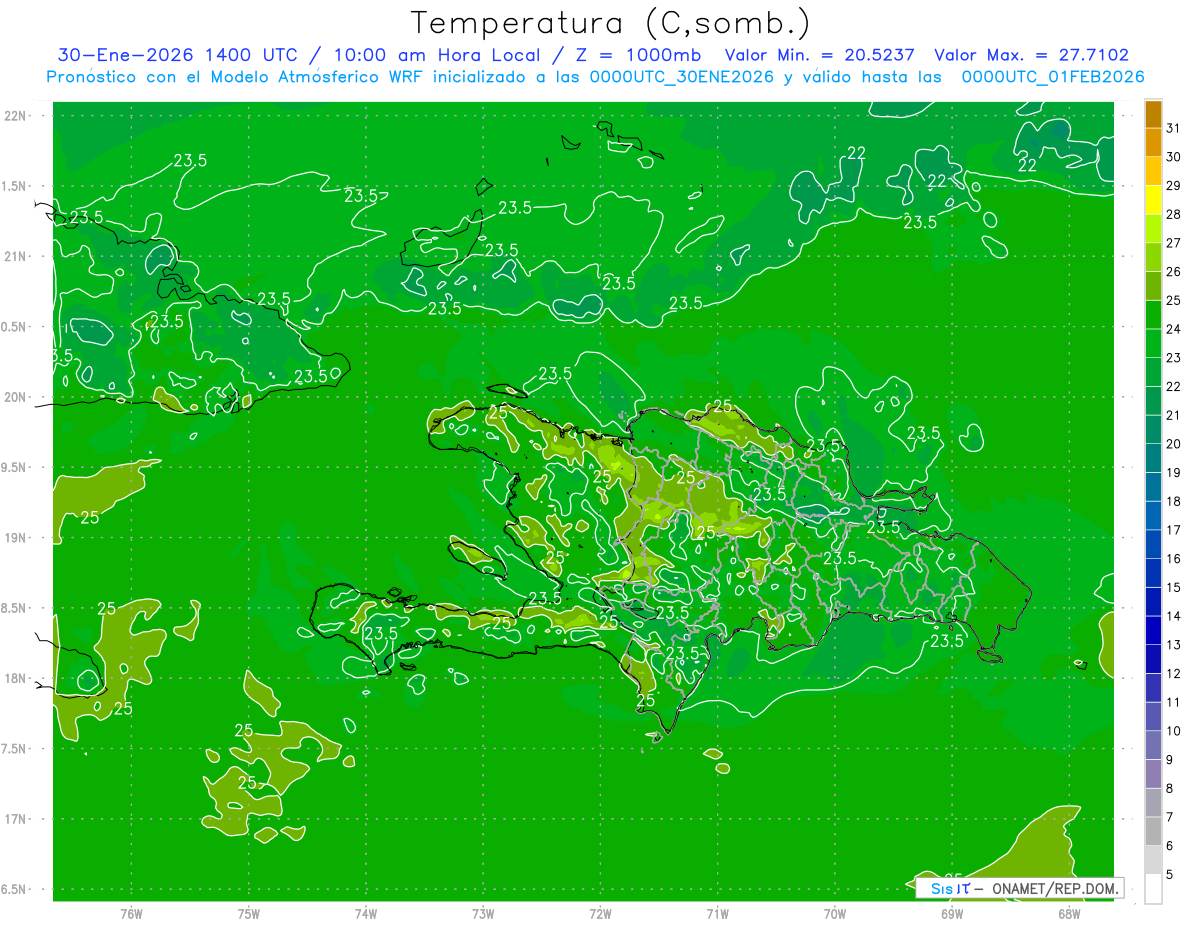Image resolution: width=1200 pixels, height=927 pixels.
Task: Click the 17N latitude label
Action: point(14,820)
